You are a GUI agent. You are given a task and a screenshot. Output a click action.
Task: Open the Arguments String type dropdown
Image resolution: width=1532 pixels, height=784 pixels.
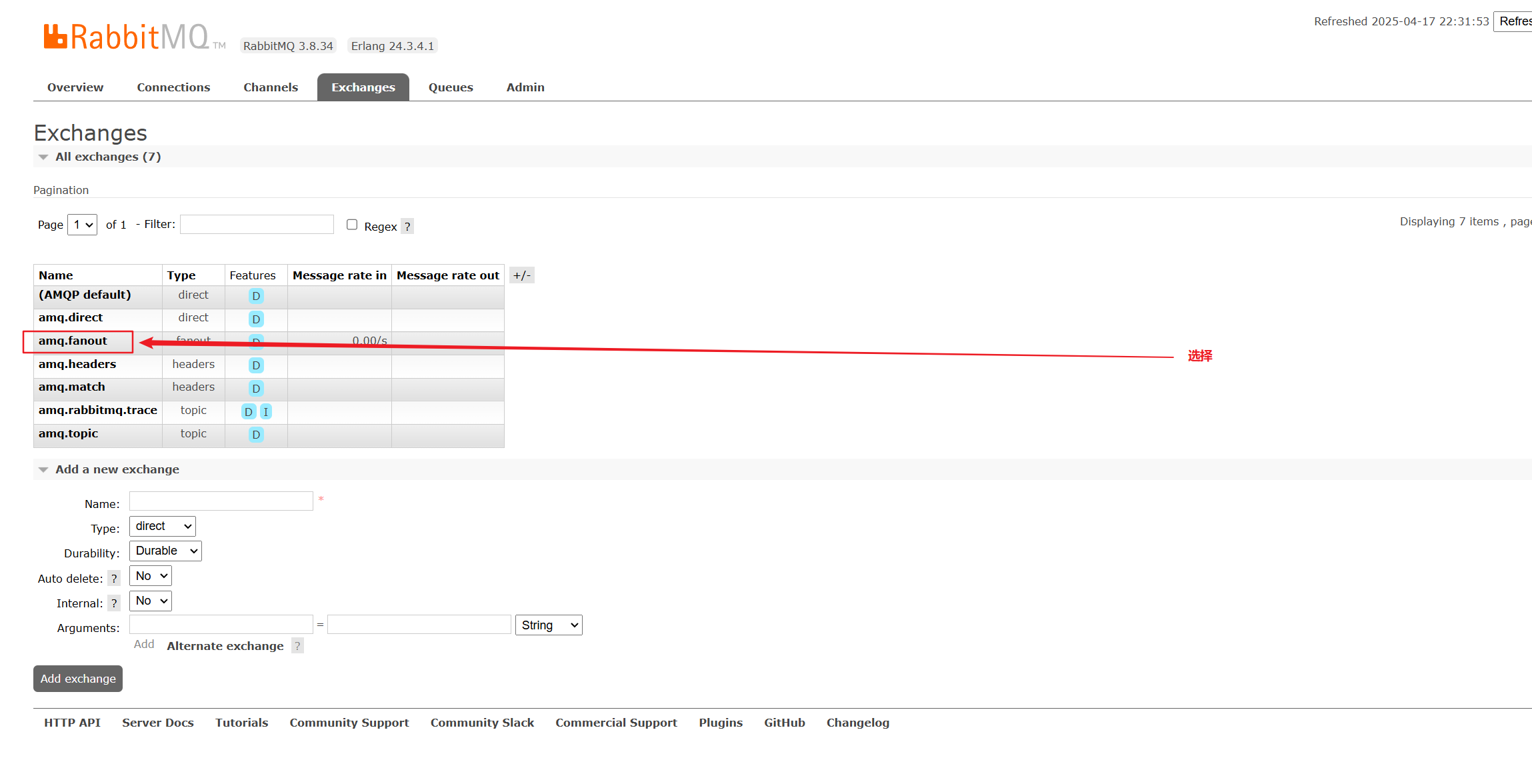pyautogui.click(x=548, y=625)
